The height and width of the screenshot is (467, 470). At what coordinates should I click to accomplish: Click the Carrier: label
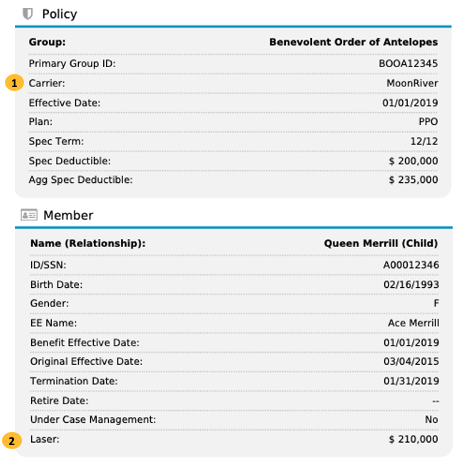(47, 83)
